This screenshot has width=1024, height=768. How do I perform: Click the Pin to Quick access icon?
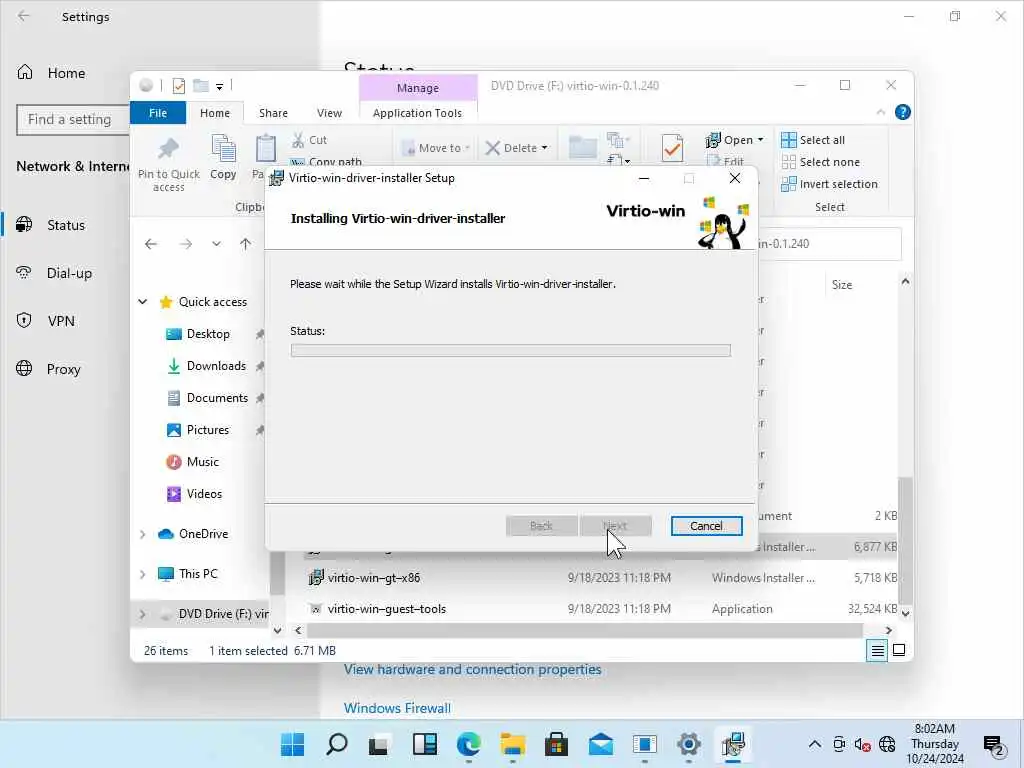168,149
